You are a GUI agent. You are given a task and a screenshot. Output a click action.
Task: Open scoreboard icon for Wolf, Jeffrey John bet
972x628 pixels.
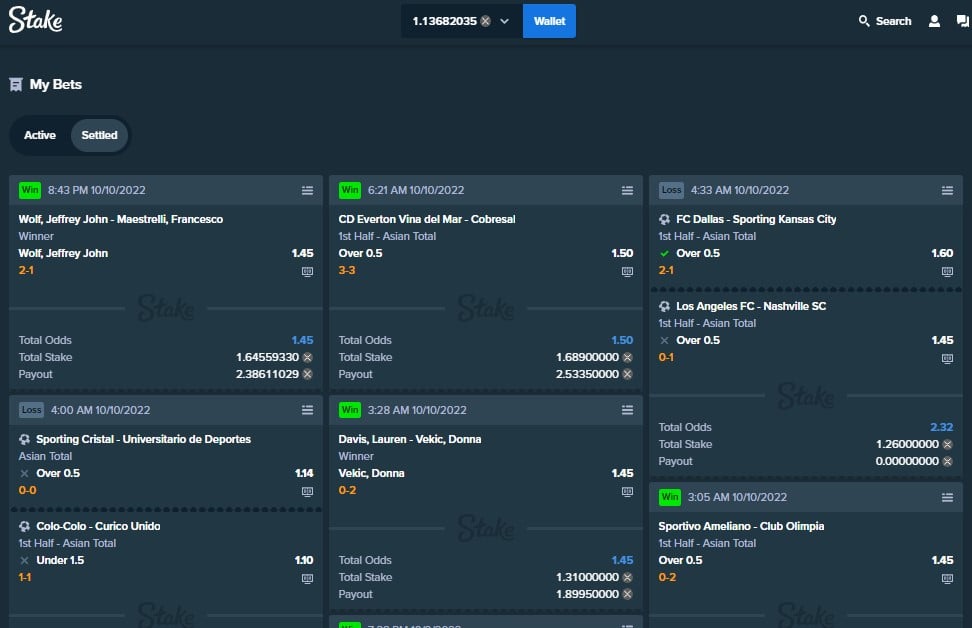coord(307,272)
